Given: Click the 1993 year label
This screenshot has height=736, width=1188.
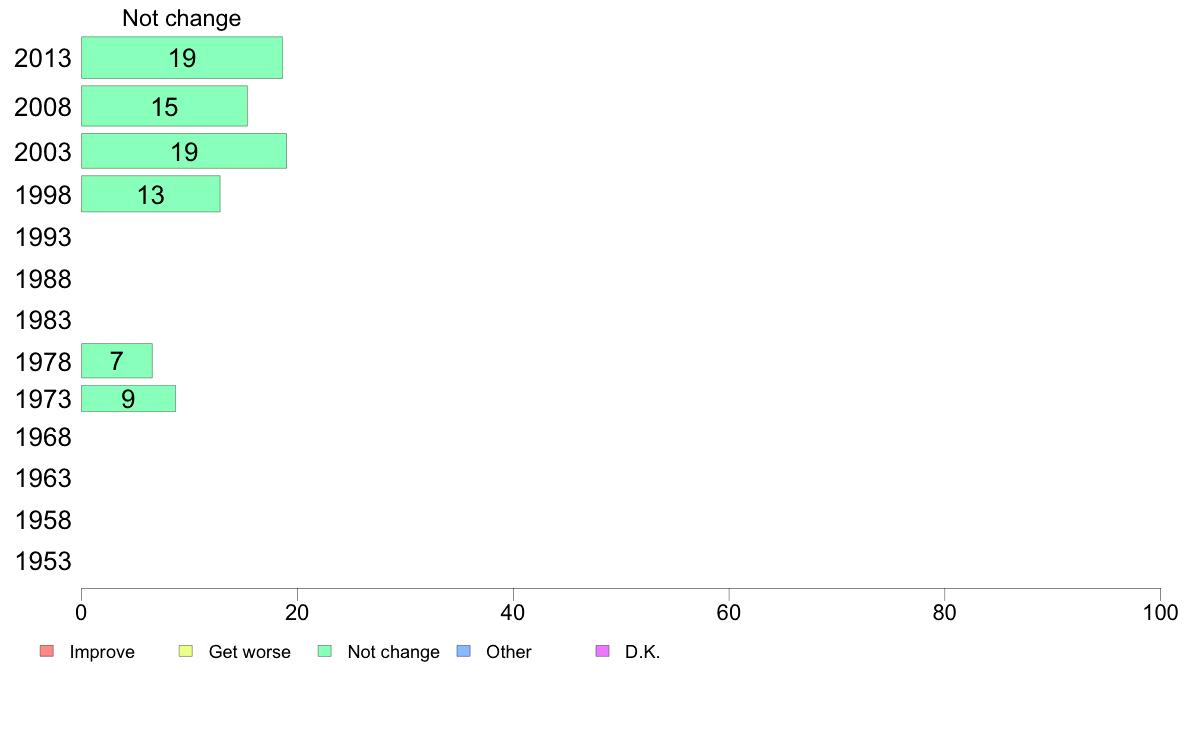Looking at the screenshot, I should pos(43,237).
